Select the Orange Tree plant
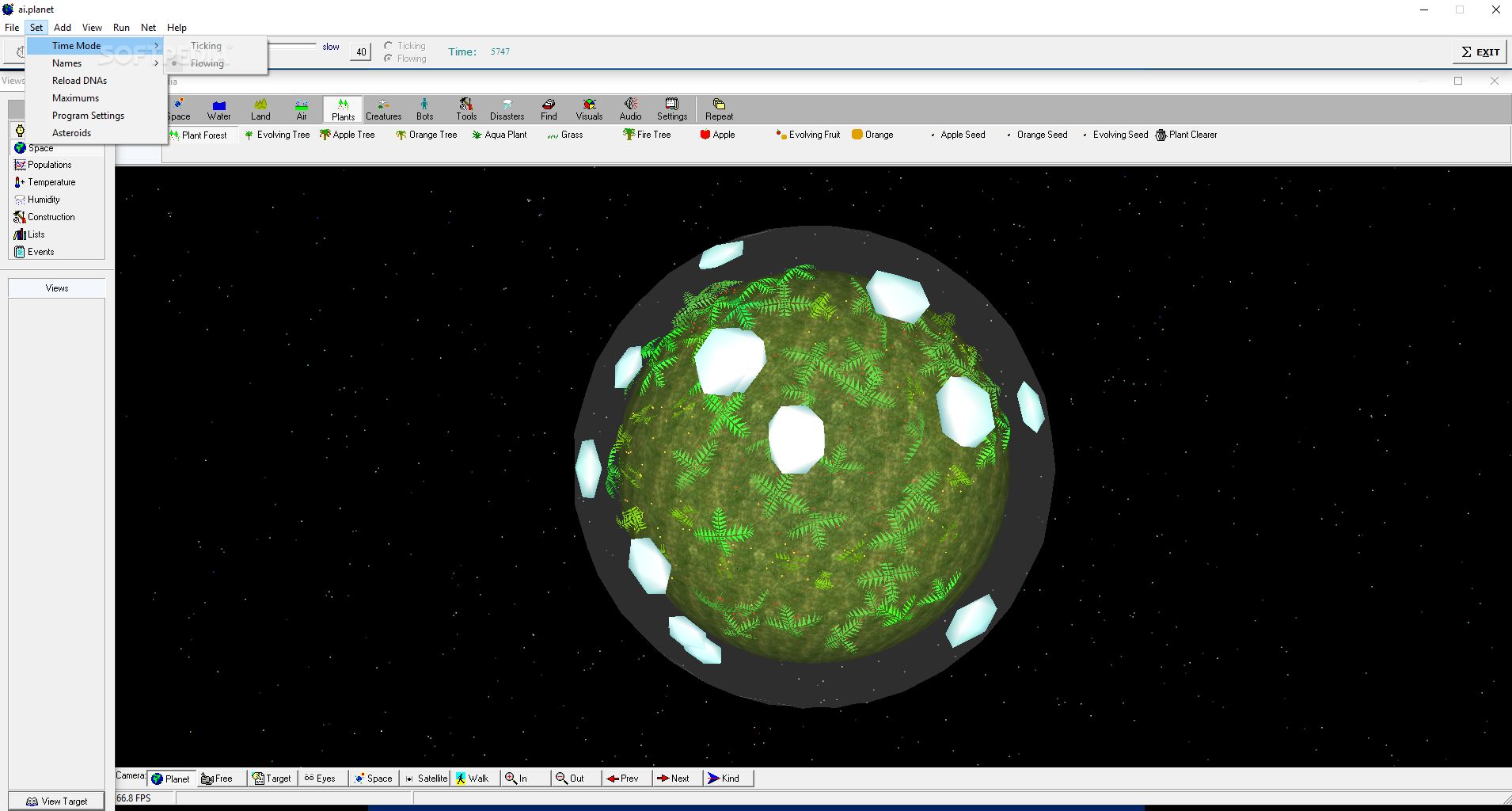Screen dimensions: 1512x811 [x=427, y=135]
